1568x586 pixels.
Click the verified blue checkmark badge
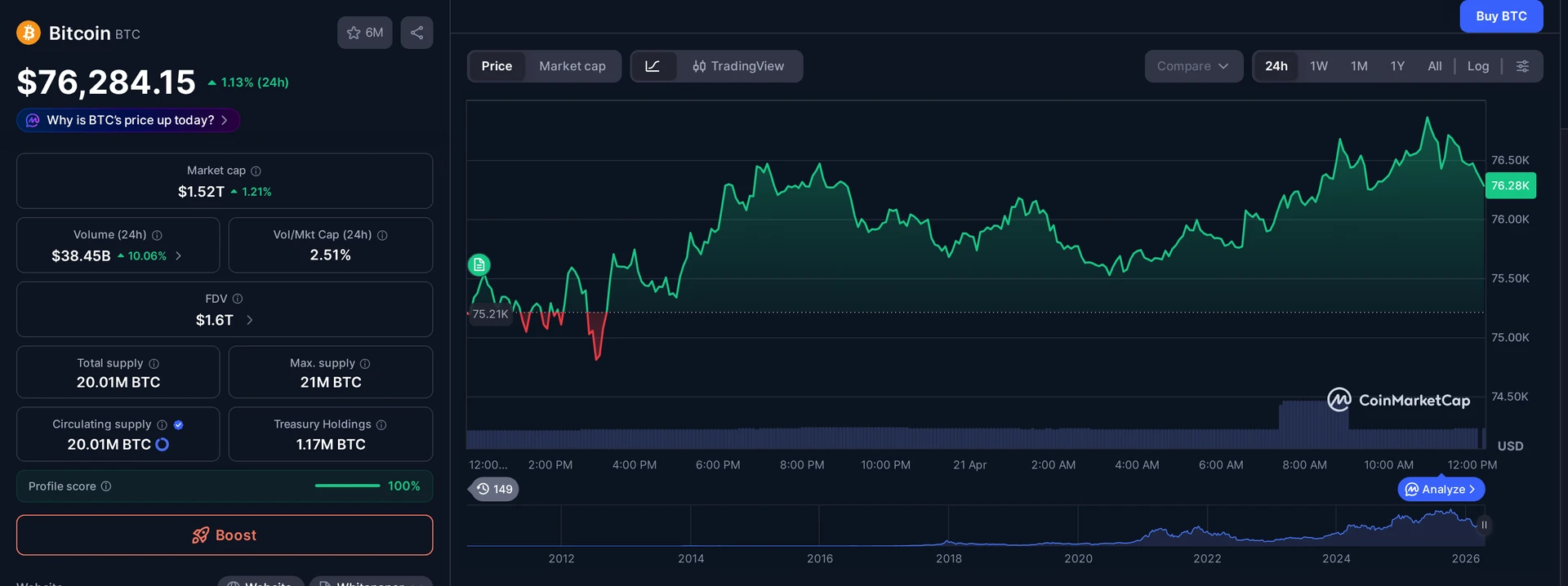coord(179,424)
